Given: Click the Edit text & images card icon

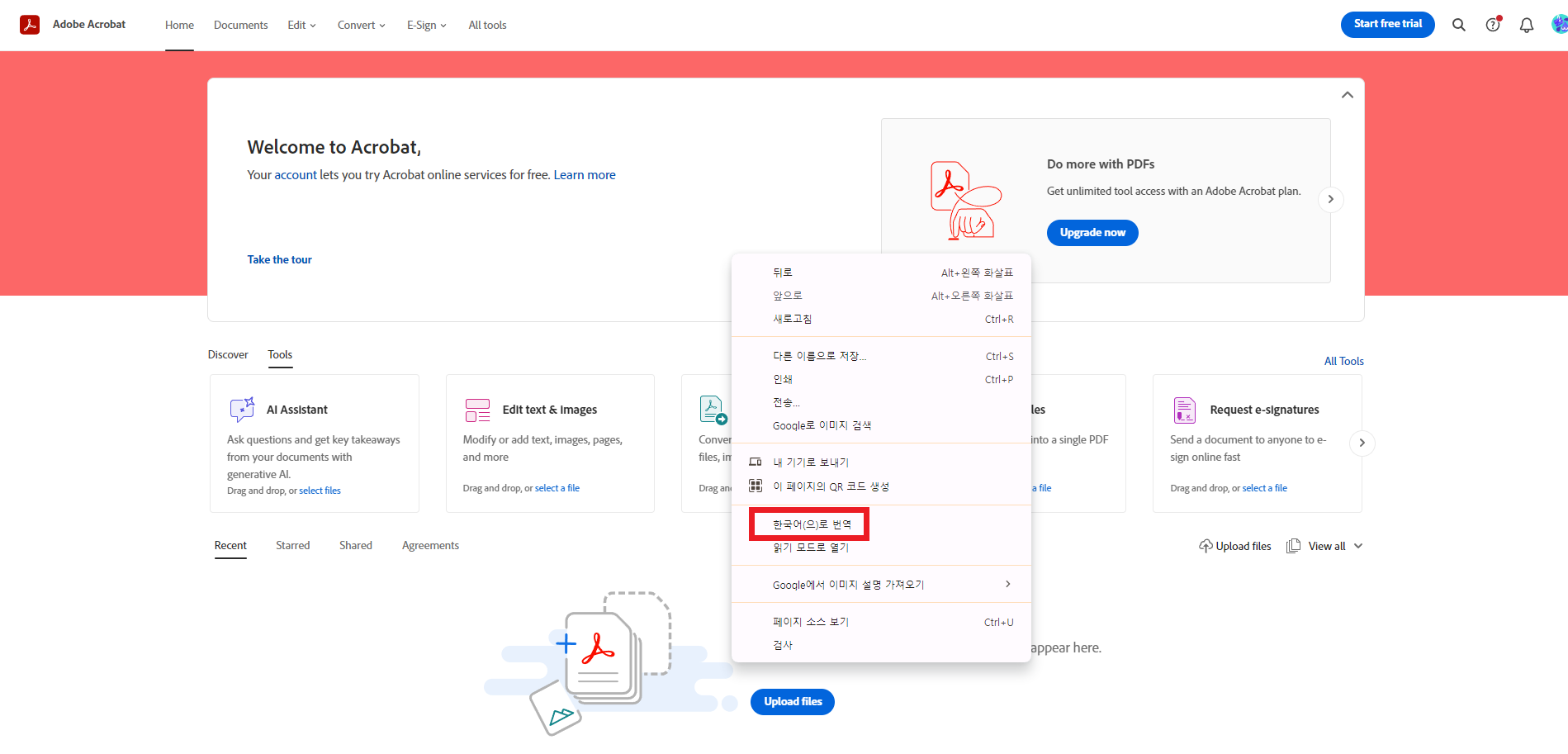Looking at the screenshot, I should 476,410.
